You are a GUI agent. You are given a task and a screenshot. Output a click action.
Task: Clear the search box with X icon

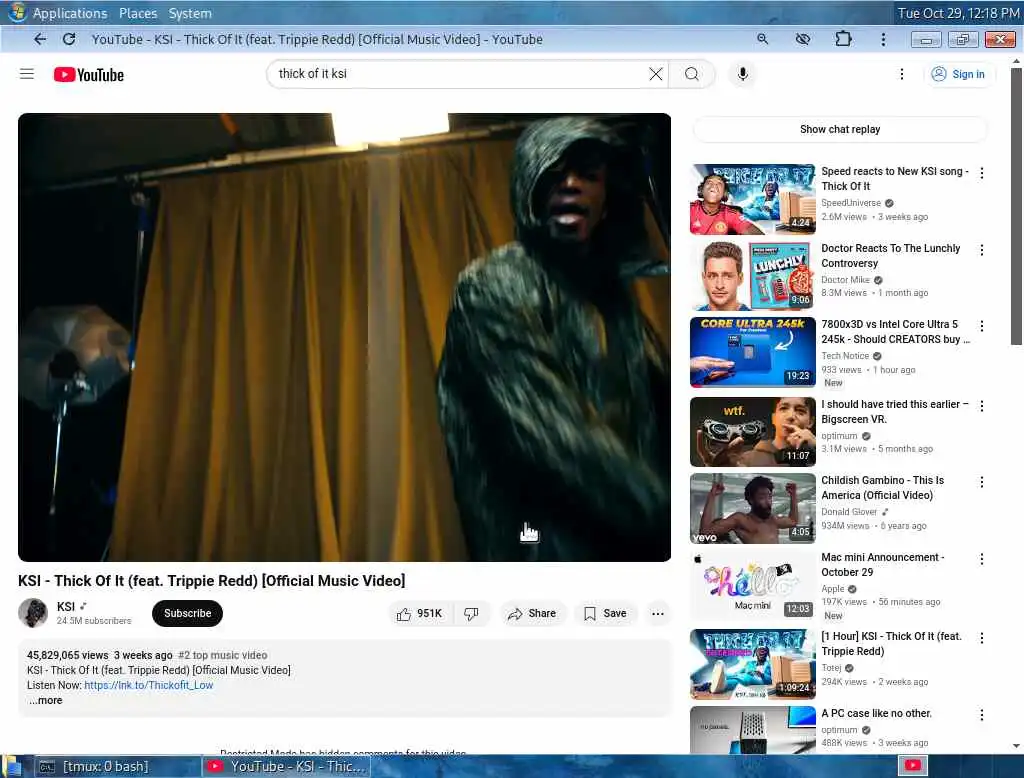656,74
